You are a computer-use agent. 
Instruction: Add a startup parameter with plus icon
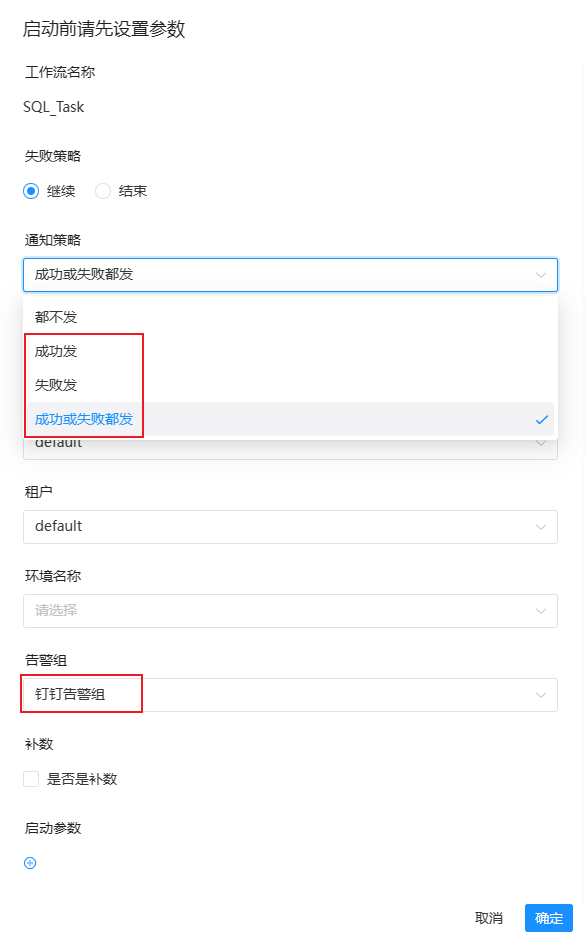30,862
